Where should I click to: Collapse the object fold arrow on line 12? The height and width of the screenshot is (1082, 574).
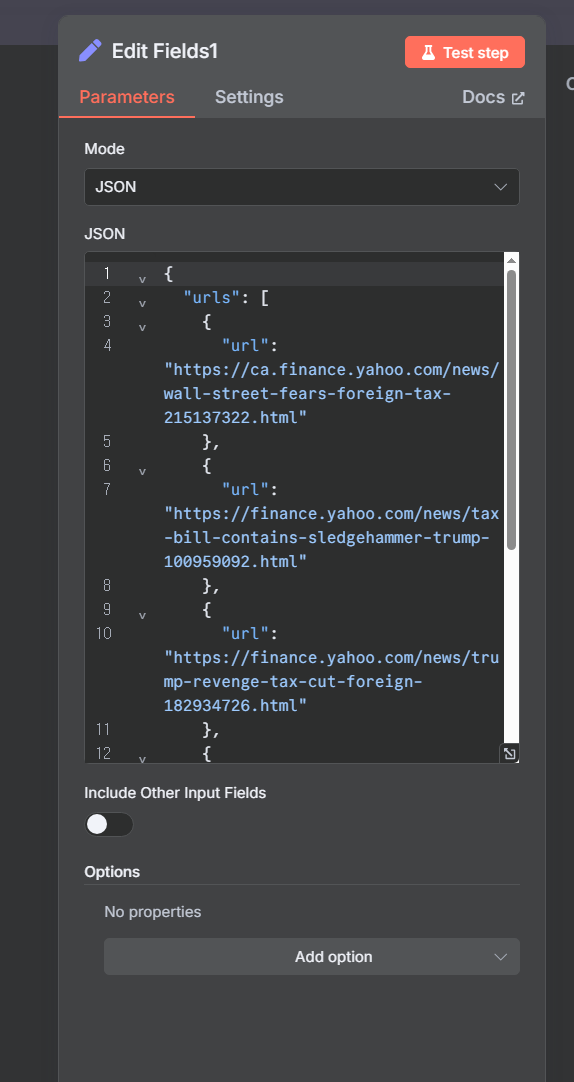point(142,758)
